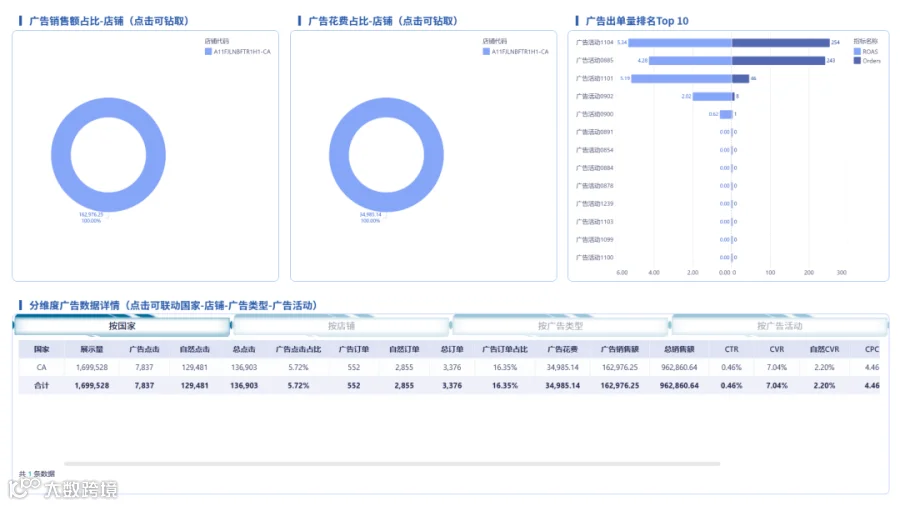
Task: Toggle store legend in sales share chart
Action: pyautogui.click(x=208, y=52)
